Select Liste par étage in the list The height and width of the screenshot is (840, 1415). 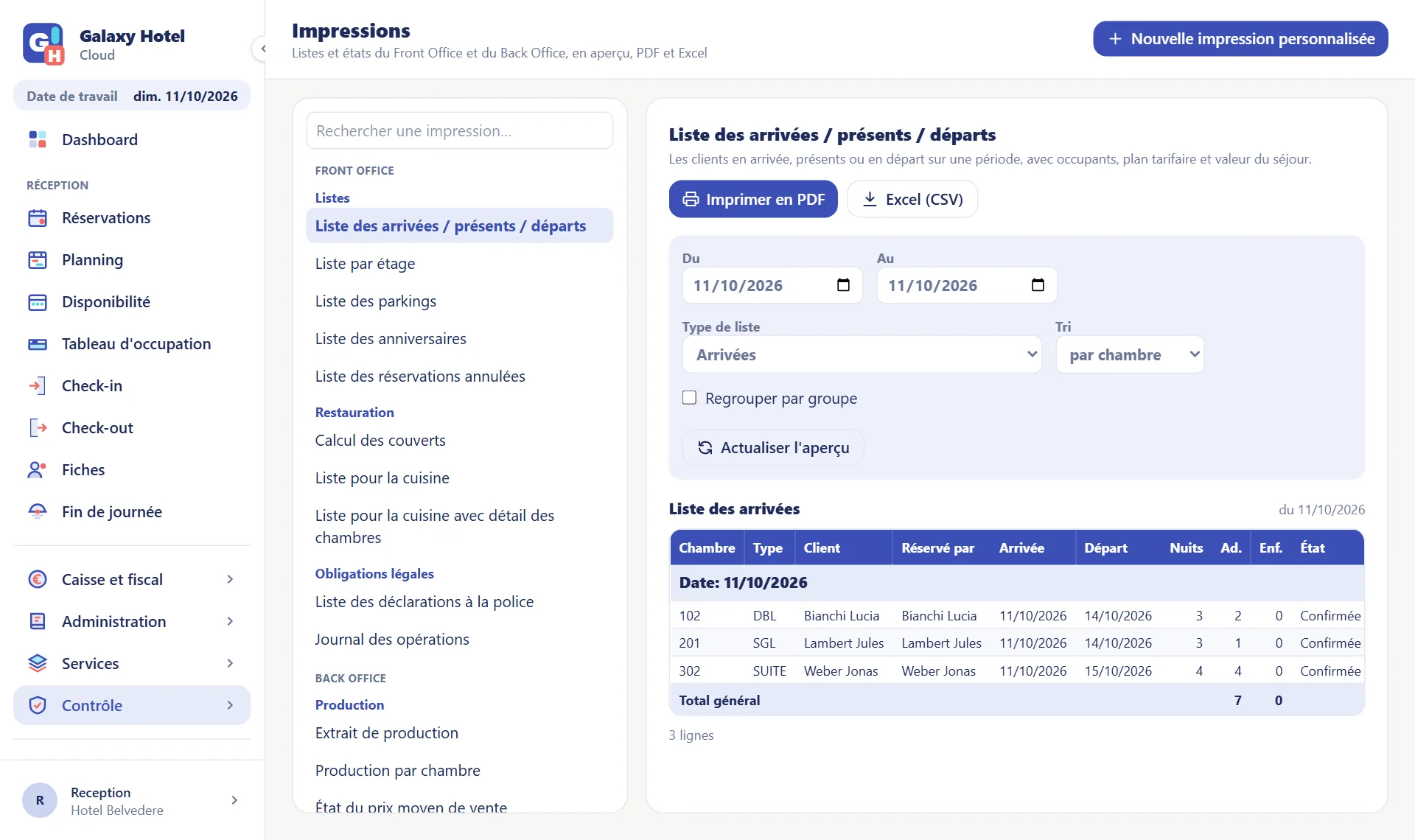tap(459, 264)
